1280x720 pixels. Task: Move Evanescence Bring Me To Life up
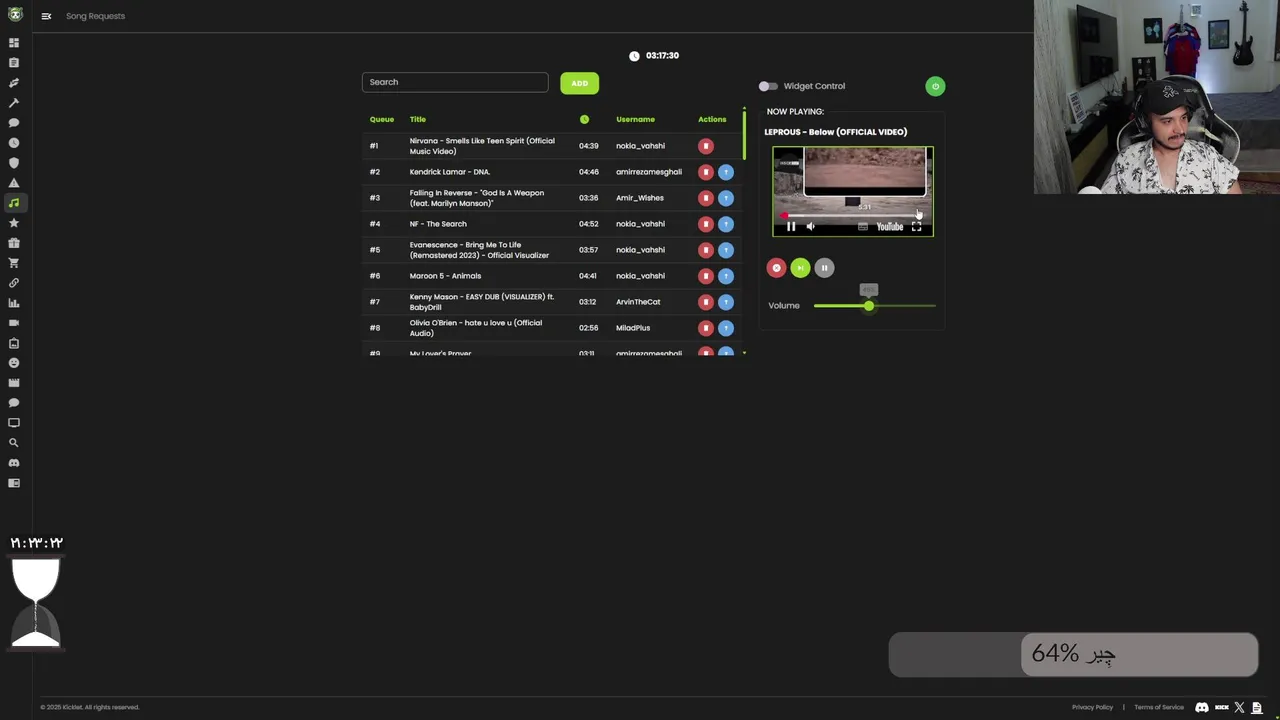coord(726,250)
